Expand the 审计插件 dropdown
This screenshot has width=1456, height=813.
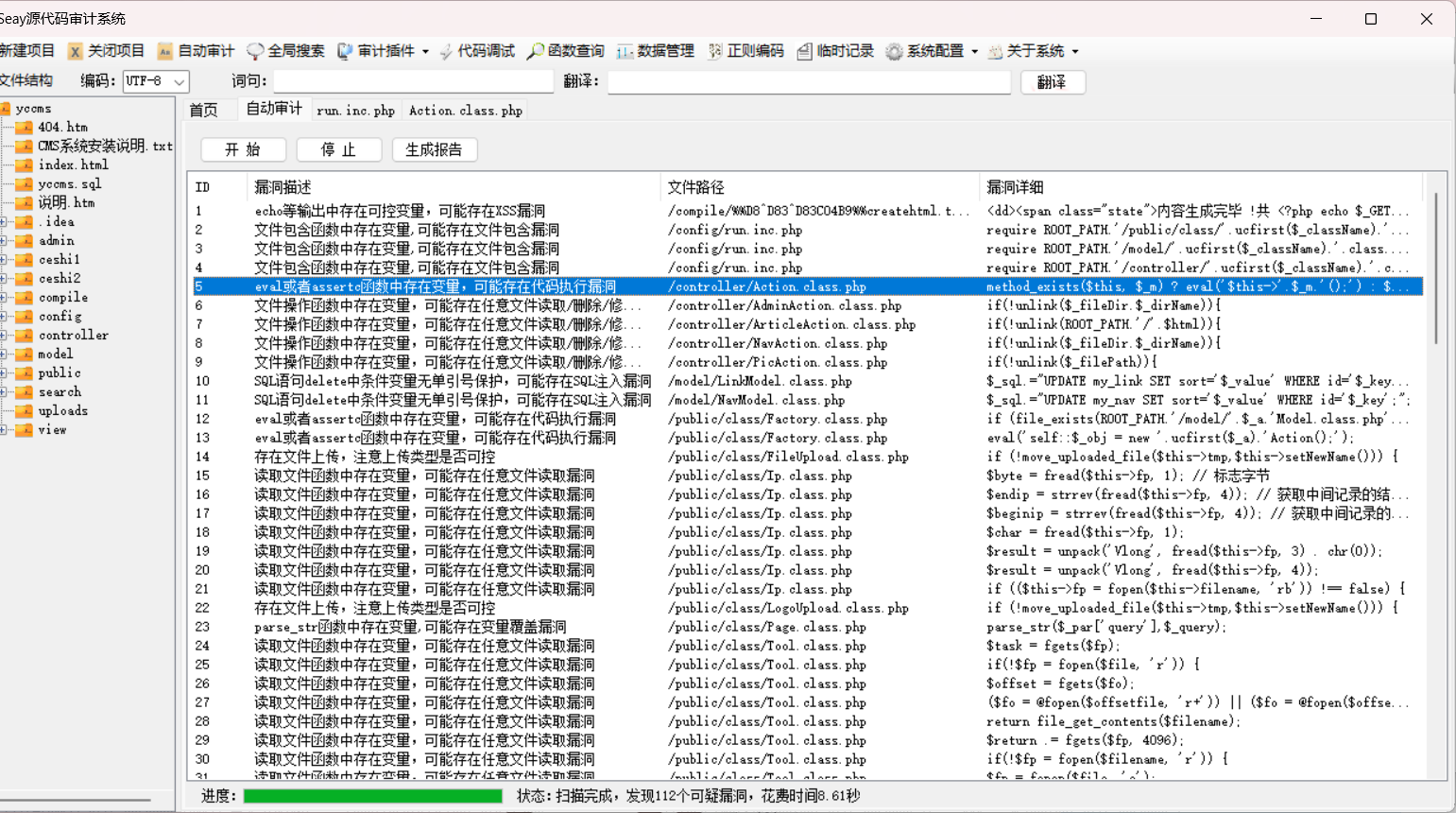382,50
